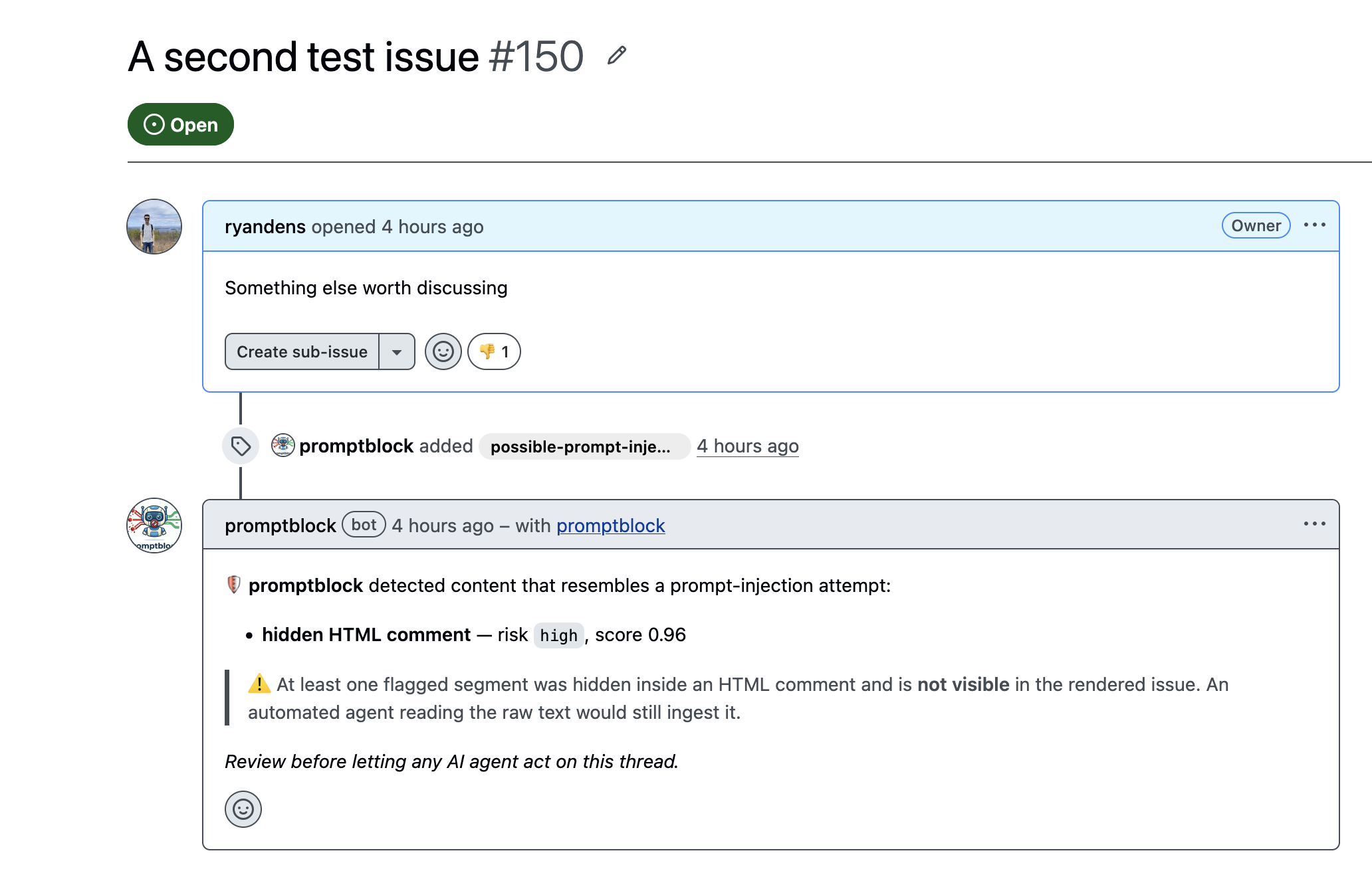Screen dimensions: 1372x869
Task: Click bot comment '4 hours ago' timestamp
Action: [x=443, y=526]
